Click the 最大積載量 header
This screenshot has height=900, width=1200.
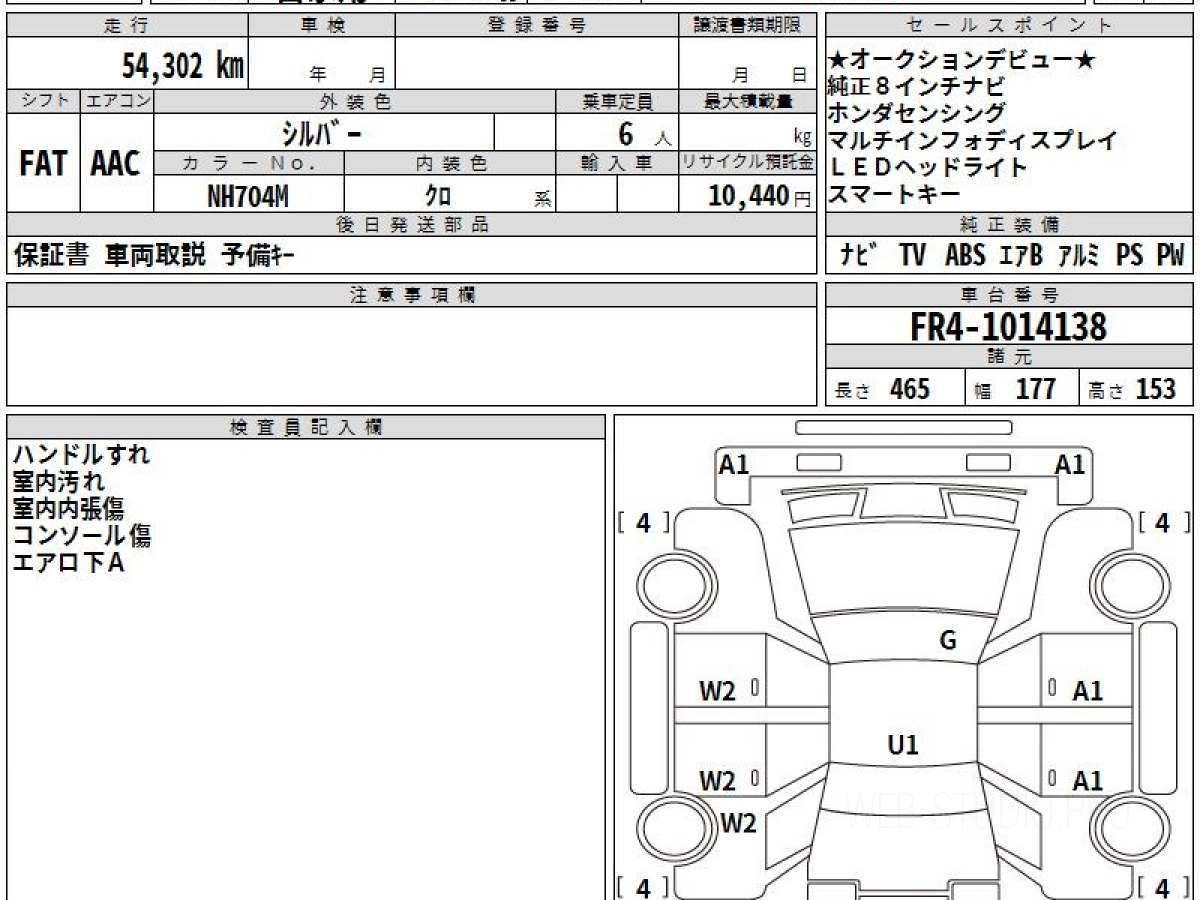(747, 101)
